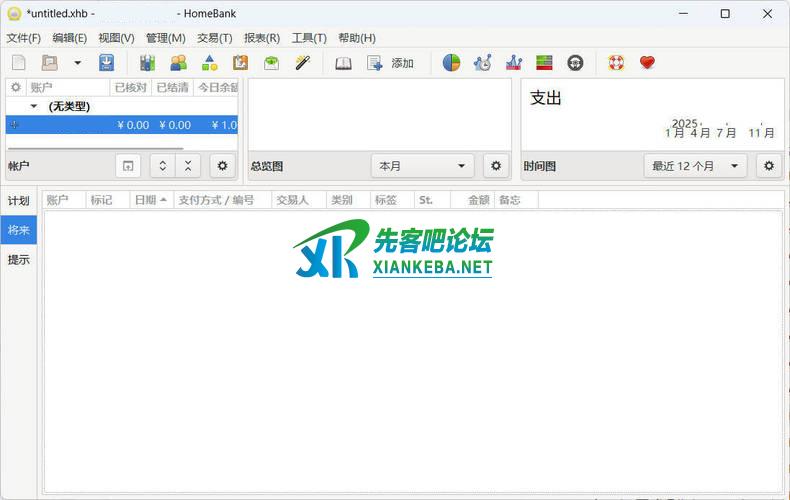
Task: Open the statistics pie chart report
Action: click(x=451, y=63)
